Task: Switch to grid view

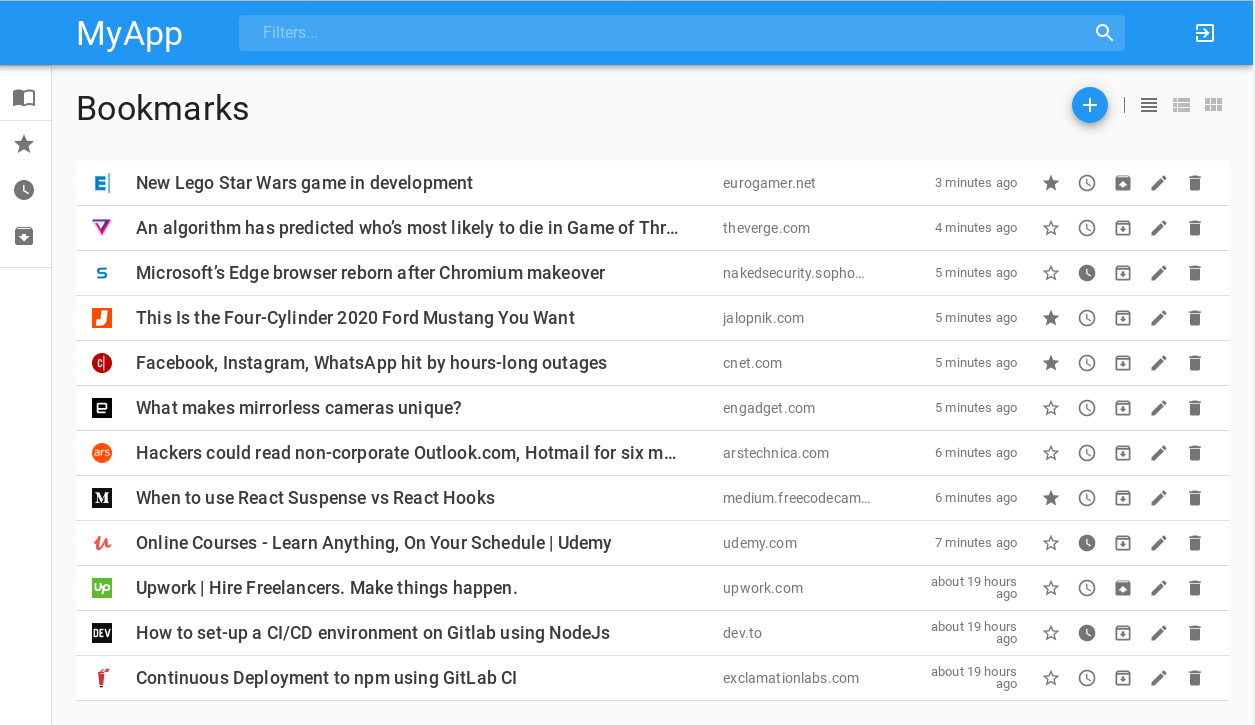Action: [x=1213, y=105]
